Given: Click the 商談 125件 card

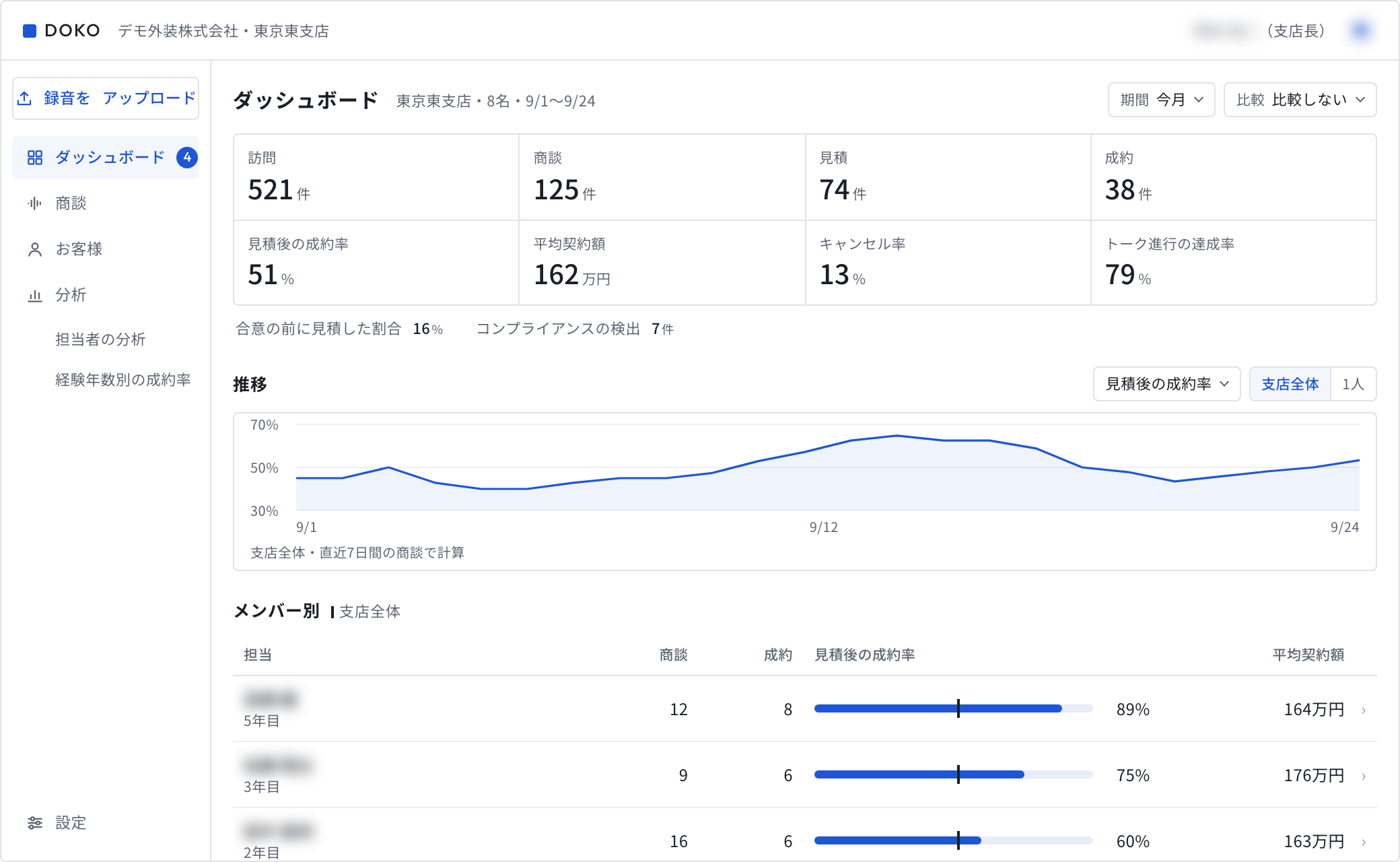Looking at the screenshot, I should click(x=662, y=177).
